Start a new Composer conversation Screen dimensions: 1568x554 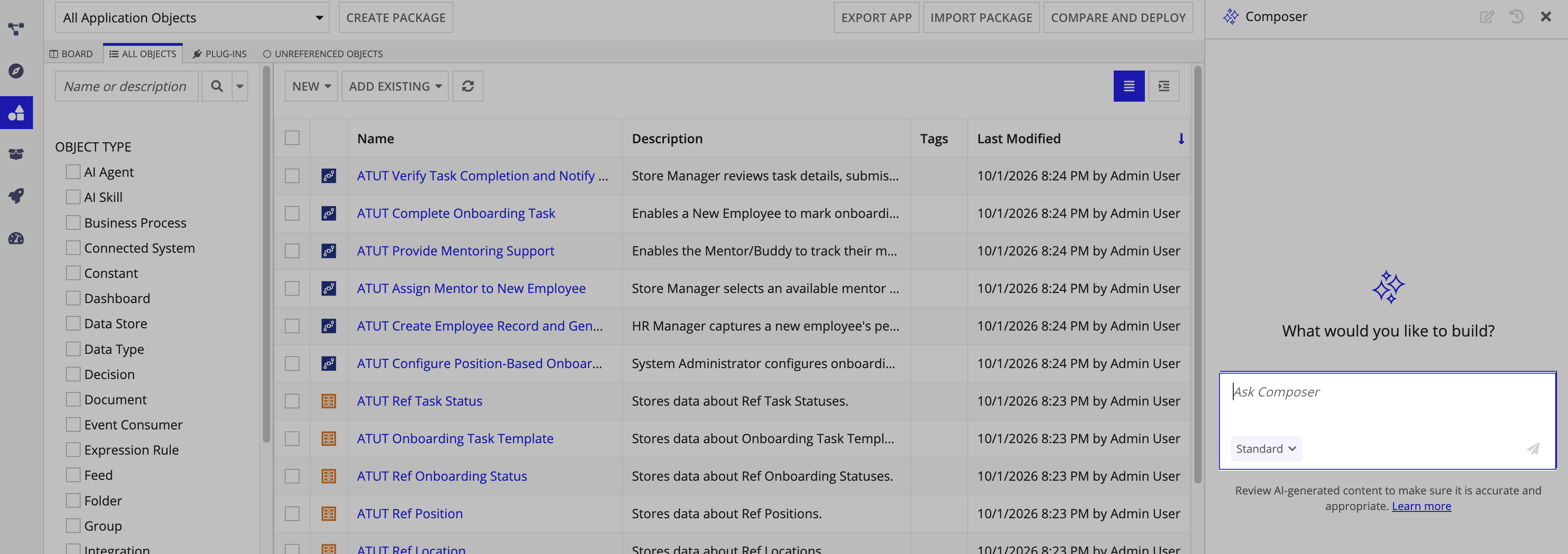[1486, 17]
